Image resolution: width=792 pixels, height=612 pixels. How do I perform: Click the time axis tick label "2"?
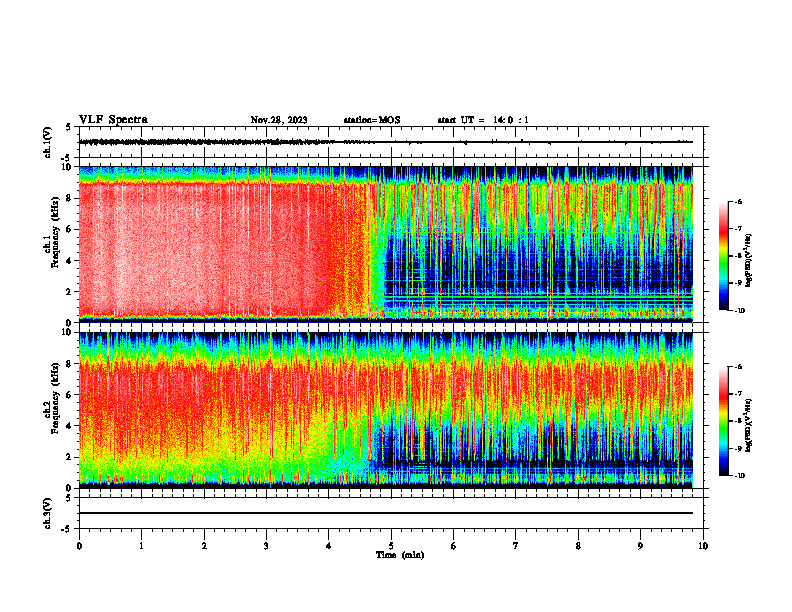coord(204,546)
